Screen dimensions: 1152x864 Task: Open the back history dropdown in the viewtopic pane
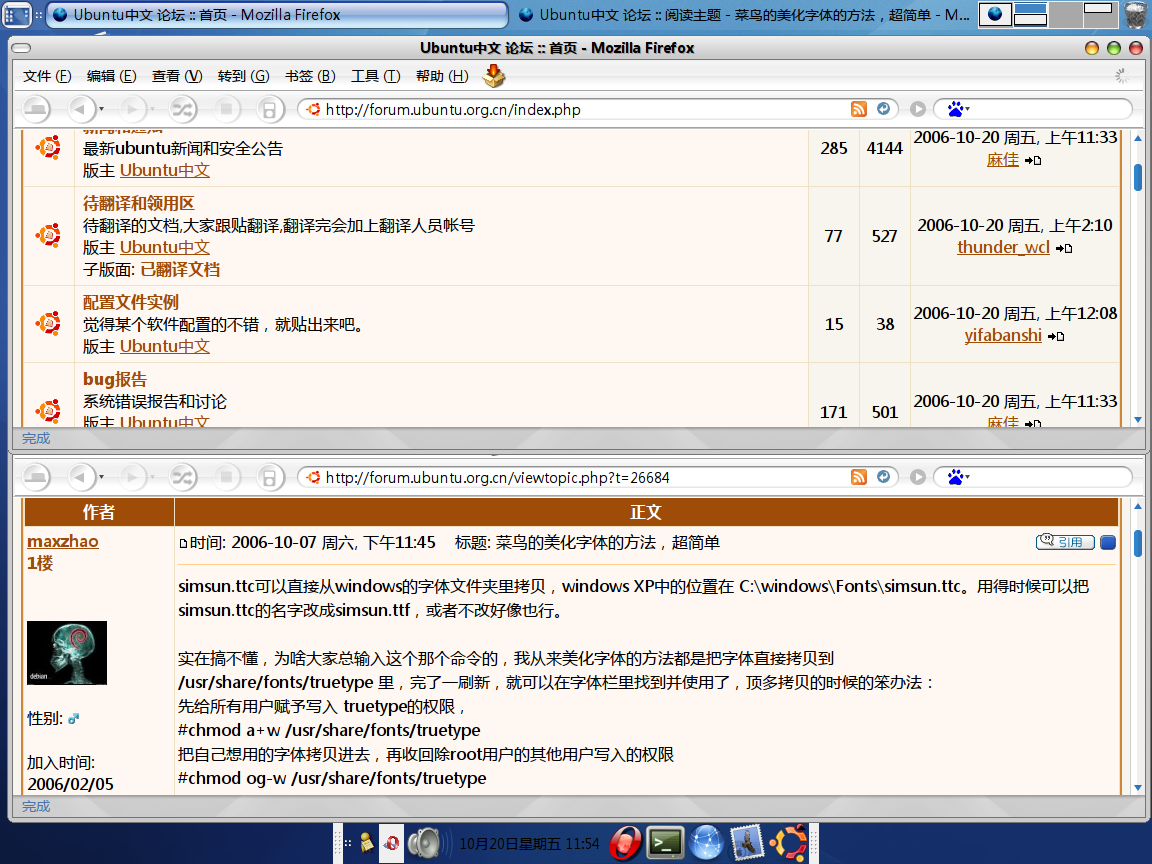[101, 478]
